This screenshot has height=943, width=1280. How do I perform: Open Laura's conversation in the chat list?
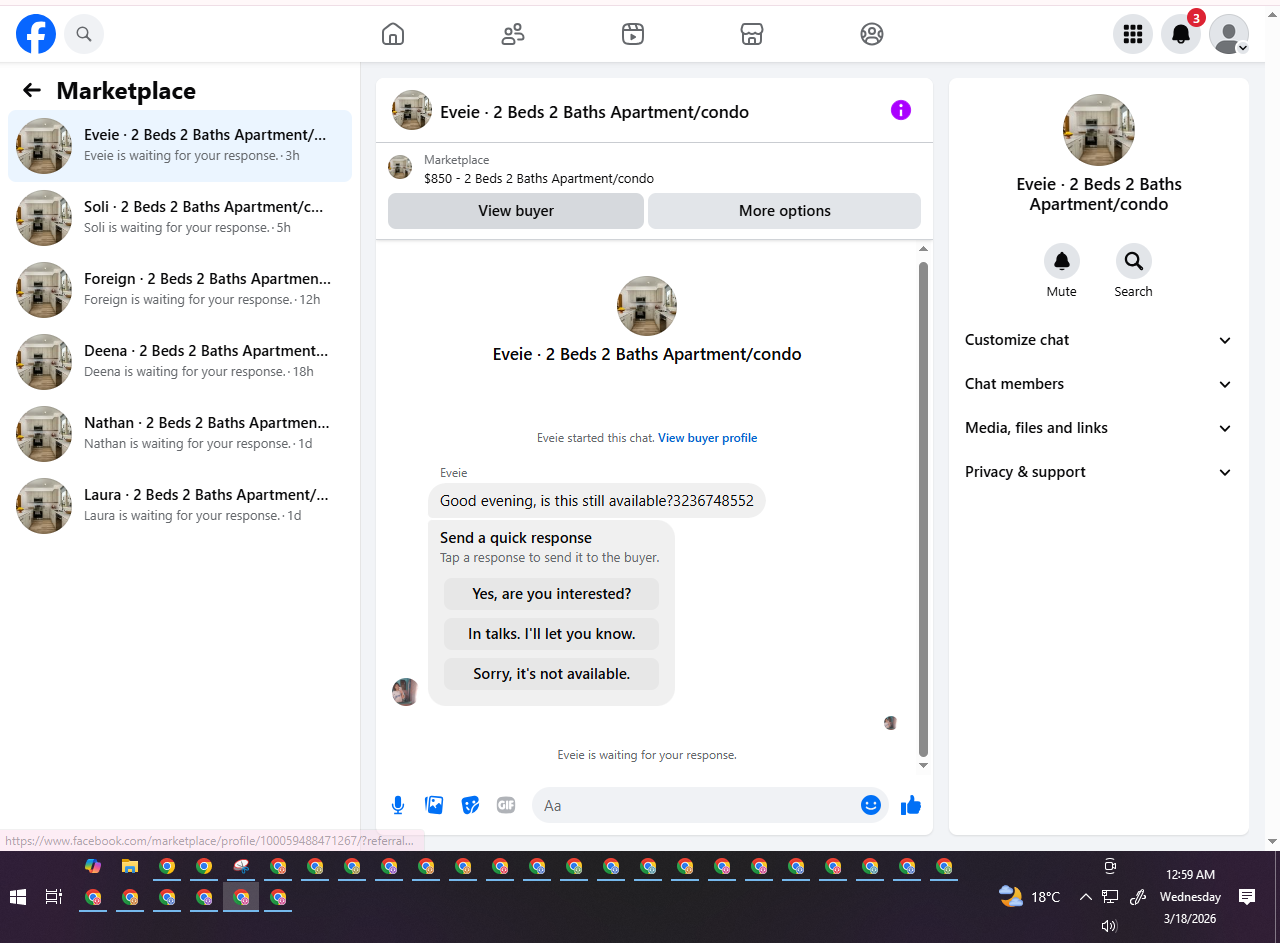click(x=180, y=506)
